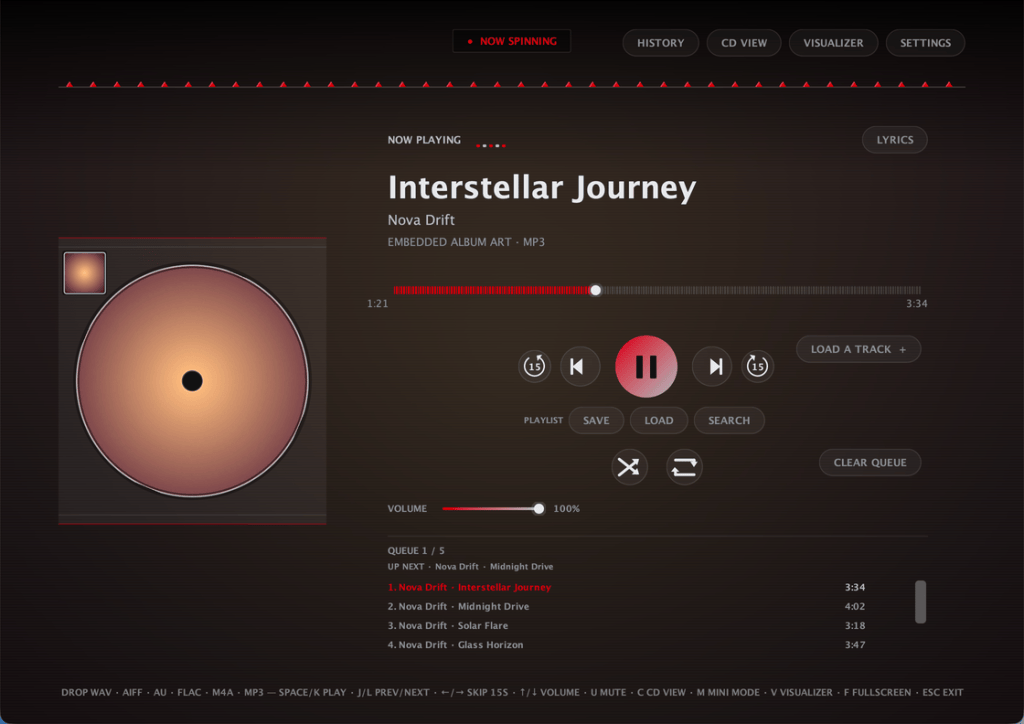Image resolution: width=1024 pixels, height=724 pixels.
Task: Click the Now Spinning indicator
Action: 511,41
